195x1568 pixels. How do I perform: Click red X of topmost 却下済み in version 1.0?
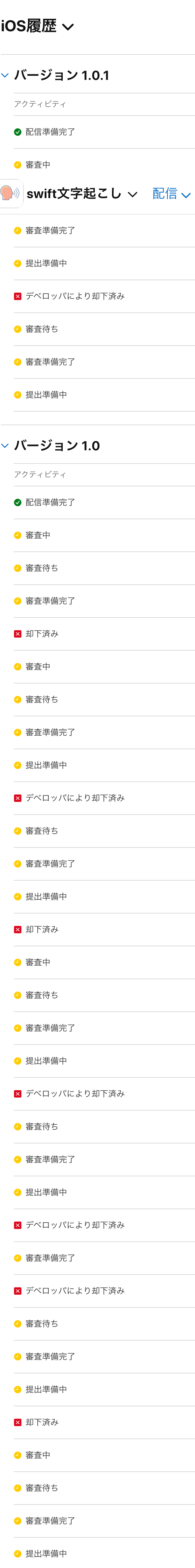(18, 634)
